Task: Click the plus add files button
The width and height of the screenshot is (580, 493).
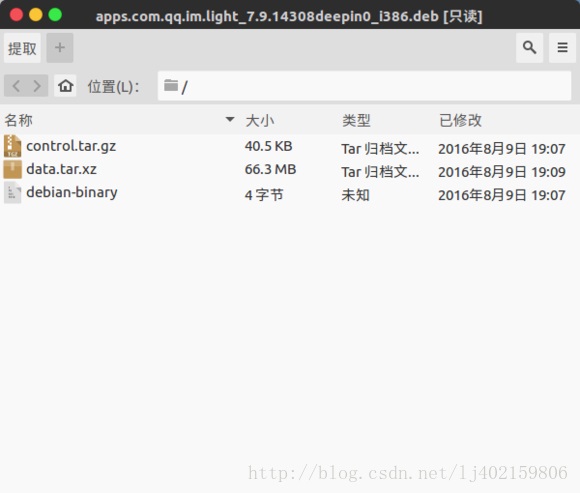Action: pyautogui.click(x=60, y=48)
